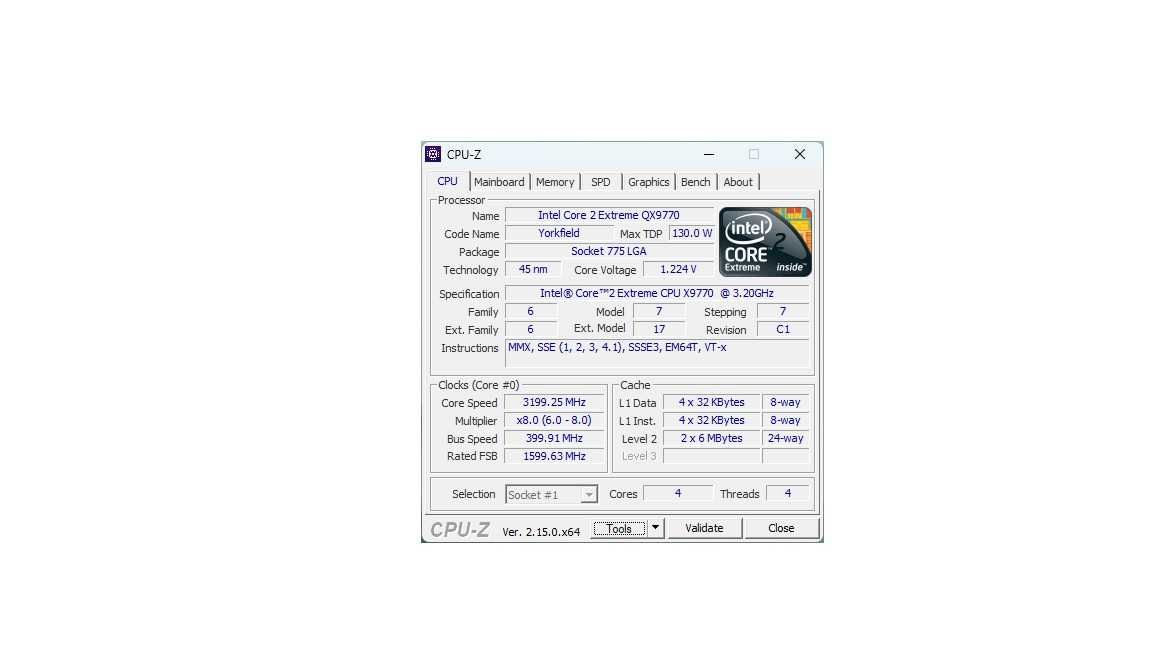Click the Ext. Model value 17

pyautogui.click(x=659, y=329)
